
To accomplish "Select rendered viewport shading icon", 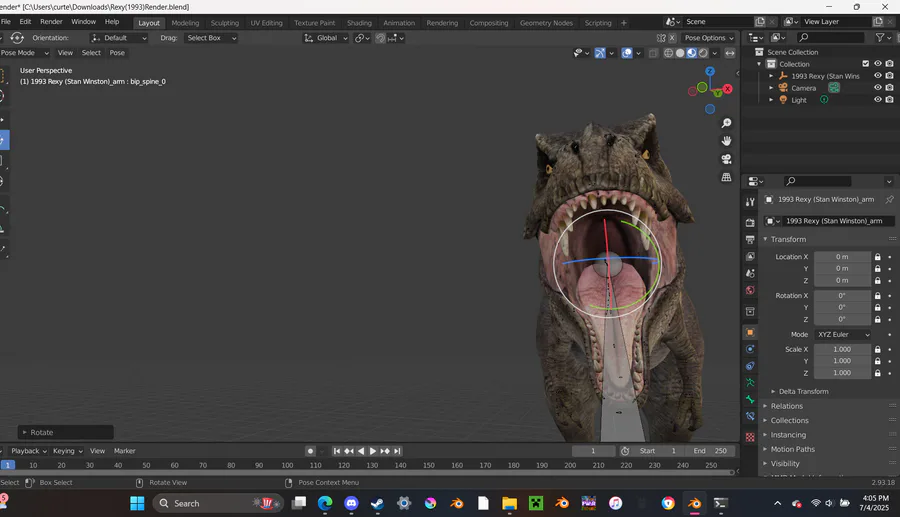I will tap(703, 53).
